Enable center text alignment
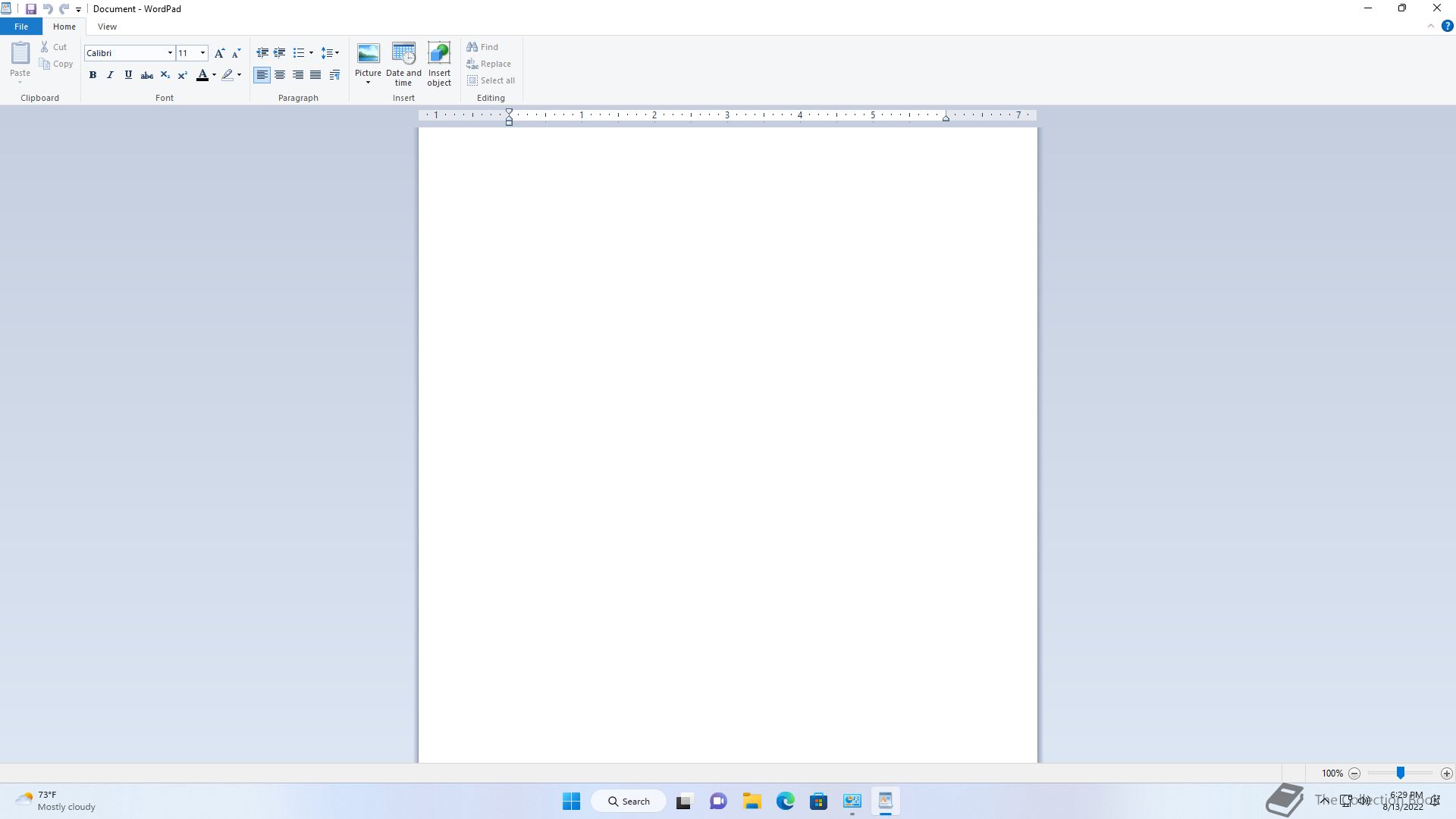Screen dimensions: 1456x819 tap(280, 75)
